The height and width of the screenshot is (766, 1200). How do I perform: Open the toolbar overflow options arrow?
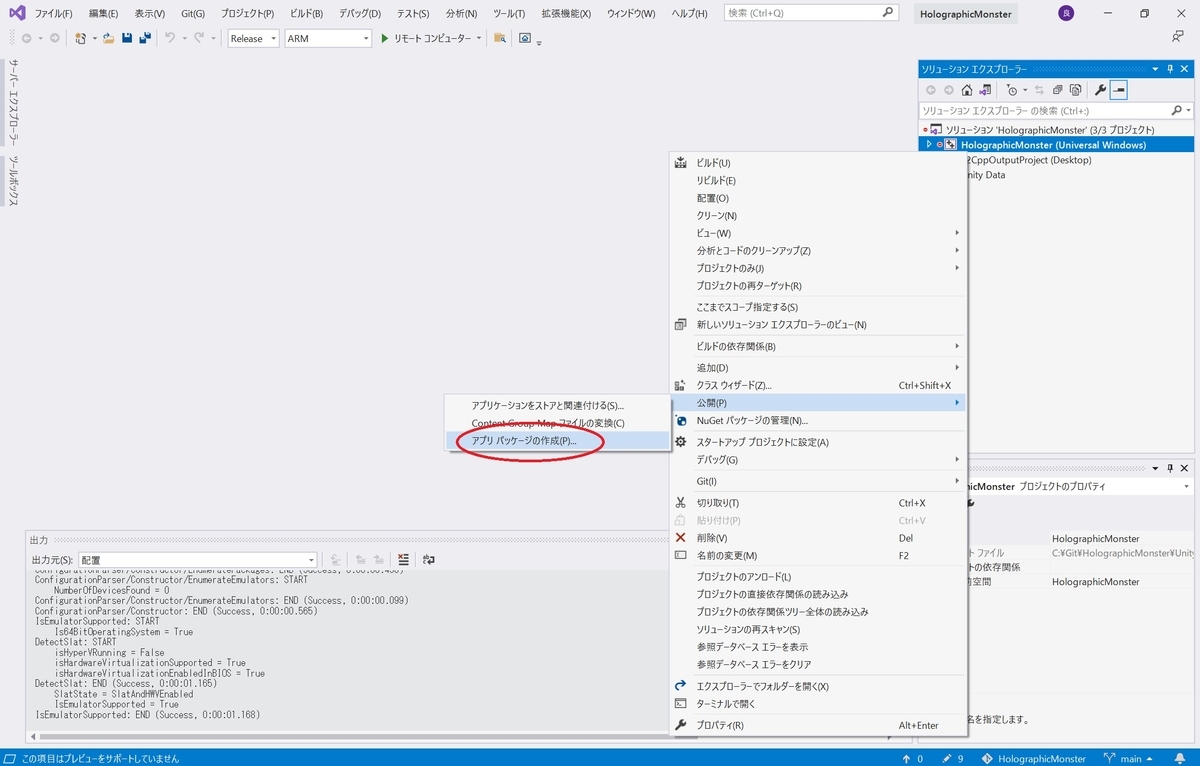539,43
